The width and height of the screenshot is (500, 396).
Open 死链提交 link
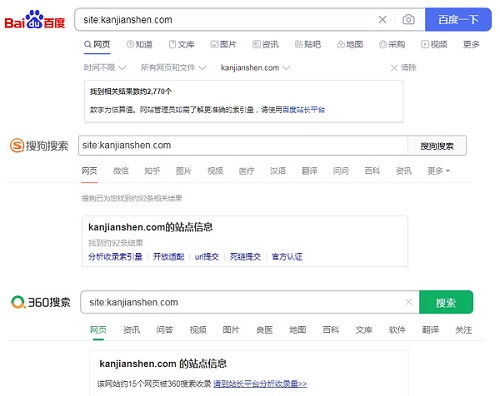pos(245,257)
